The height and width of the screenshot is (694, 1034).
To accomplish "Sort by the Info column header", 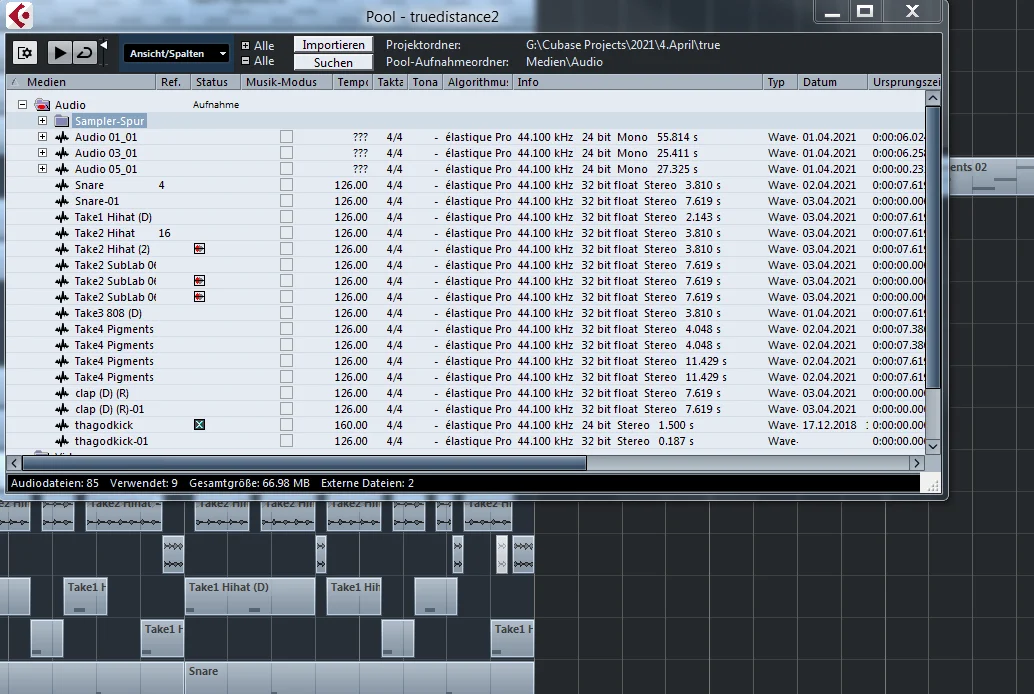I will coord(637,82).
